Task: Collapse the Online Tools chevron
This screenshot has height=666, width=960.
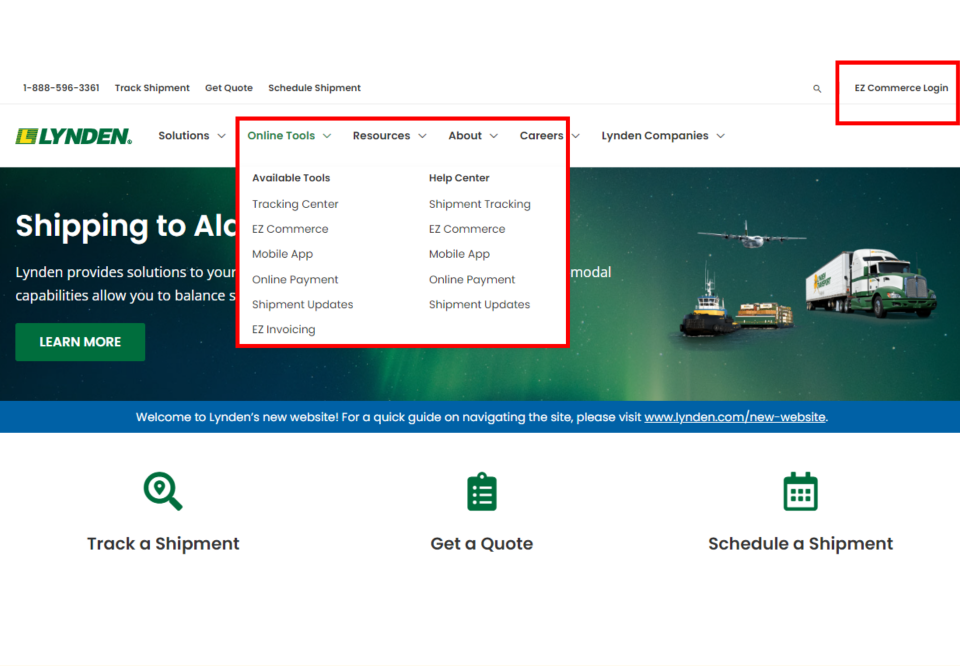Action: [327, 136]
